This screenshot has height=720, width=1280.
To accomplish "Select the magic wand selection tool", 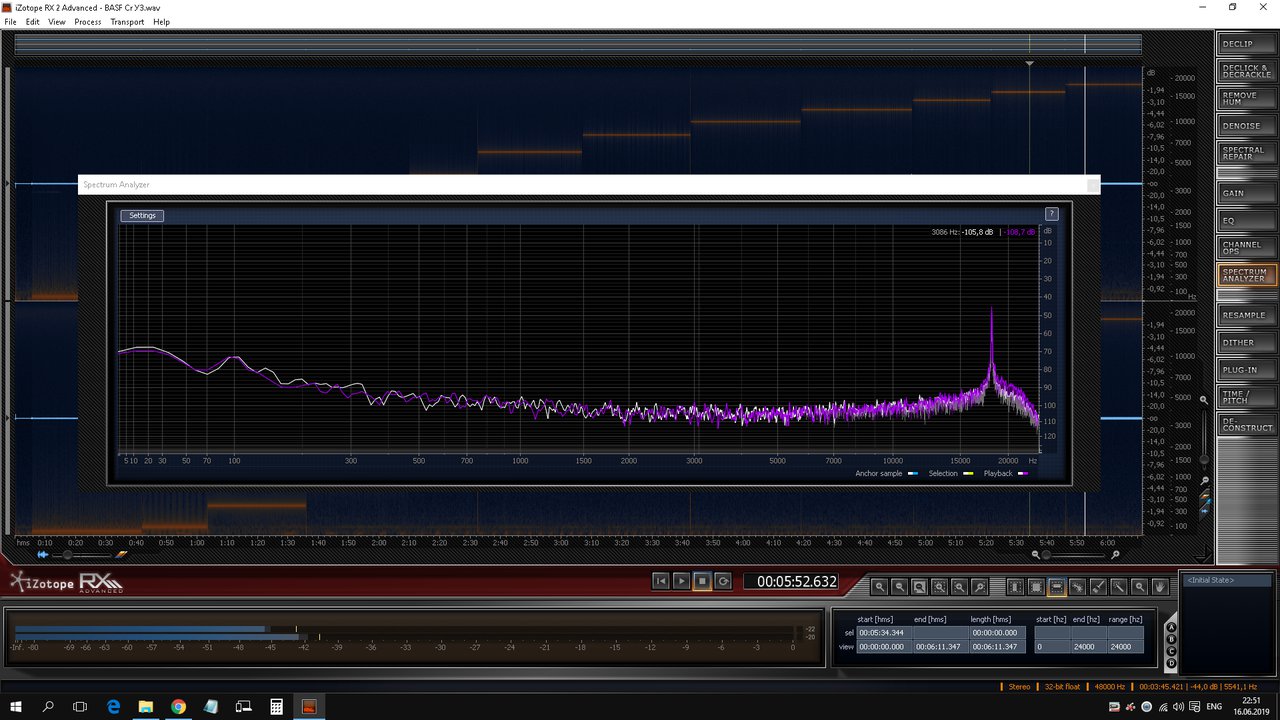I will 1119,587.
